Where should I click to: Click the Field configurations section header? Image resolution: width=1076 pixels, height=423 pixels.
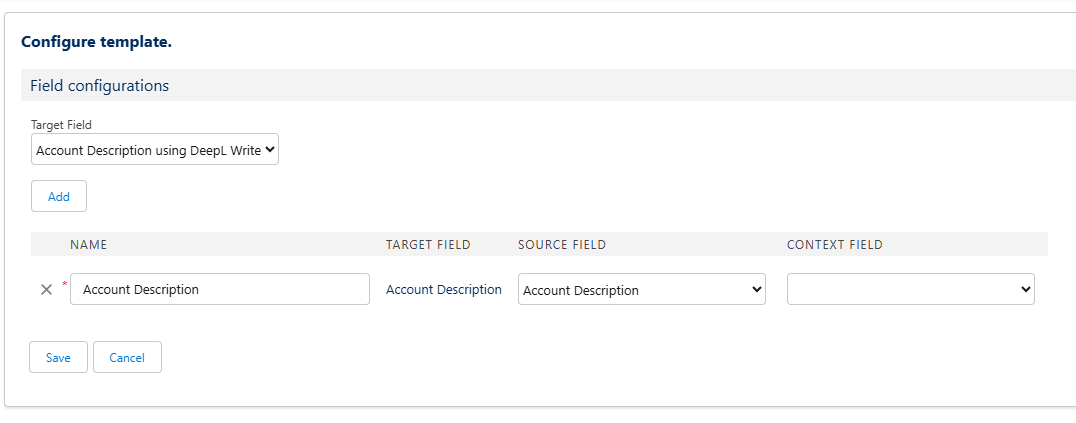[99, 86]
